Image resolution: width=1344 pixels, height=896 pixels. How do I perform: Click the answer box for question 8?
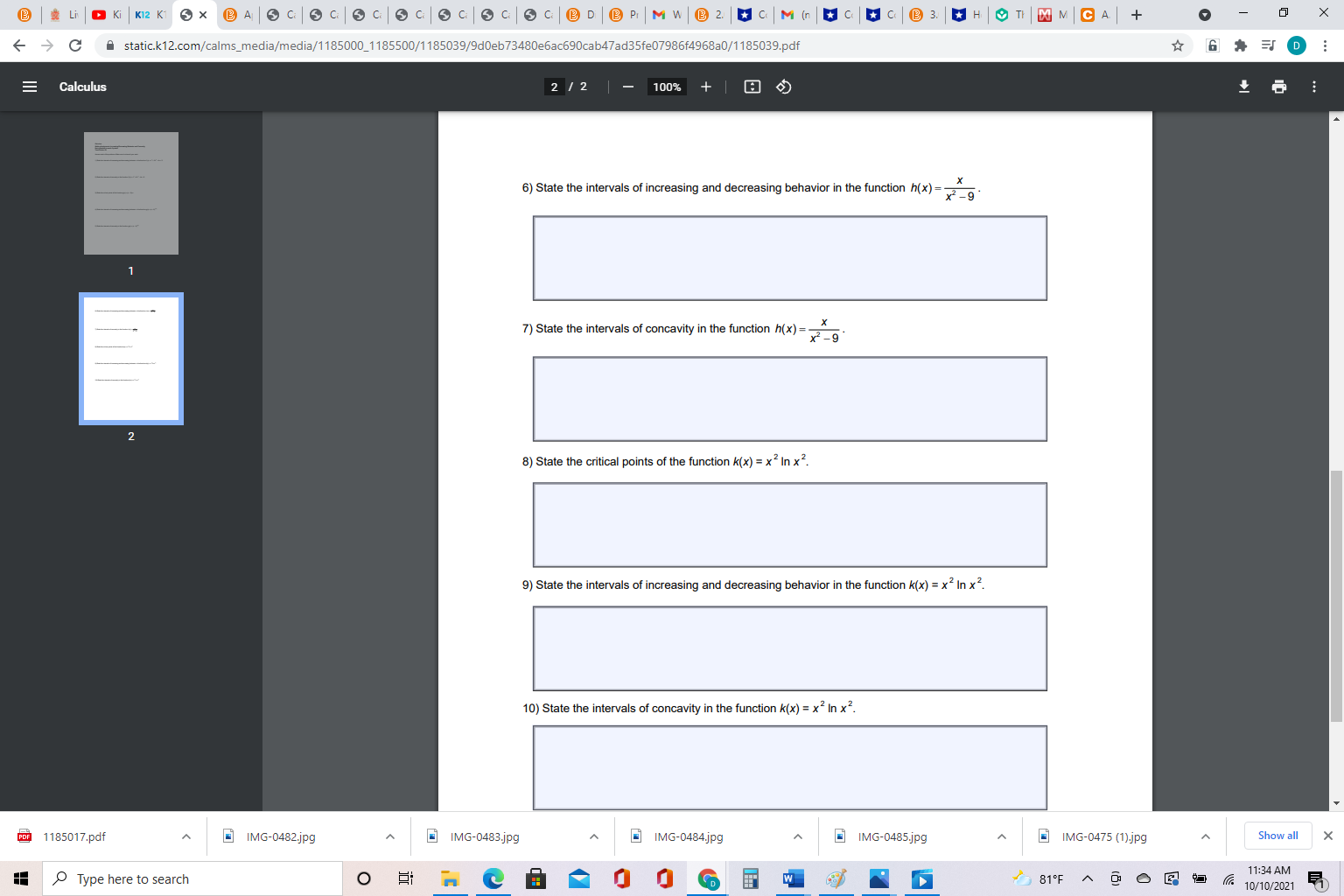coord(790,525)
